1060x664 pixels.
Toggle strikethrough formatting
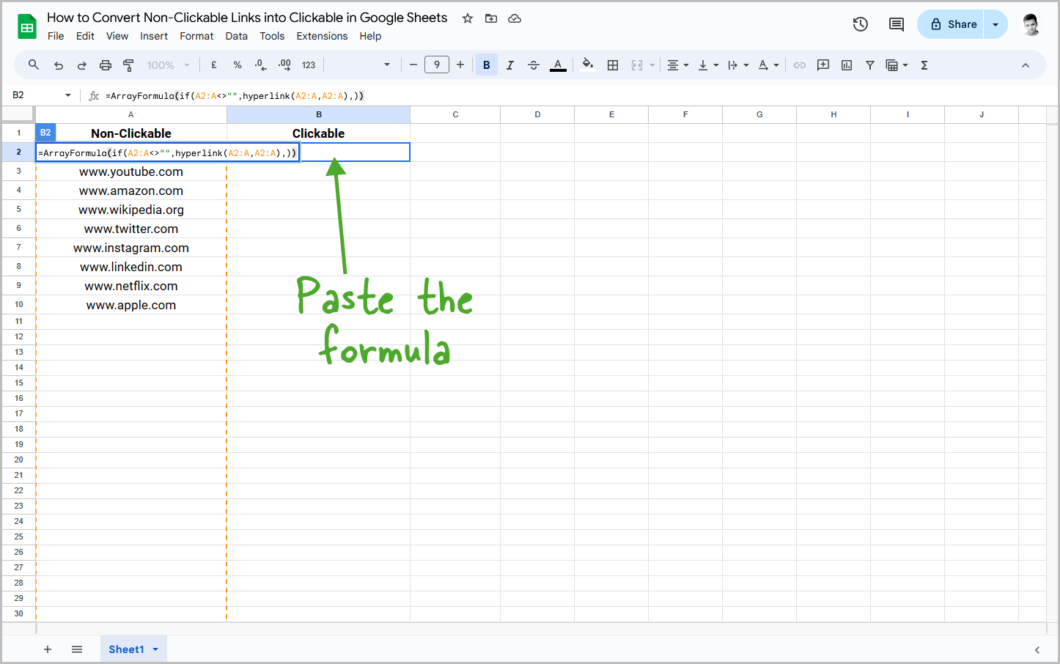[533, 65]
